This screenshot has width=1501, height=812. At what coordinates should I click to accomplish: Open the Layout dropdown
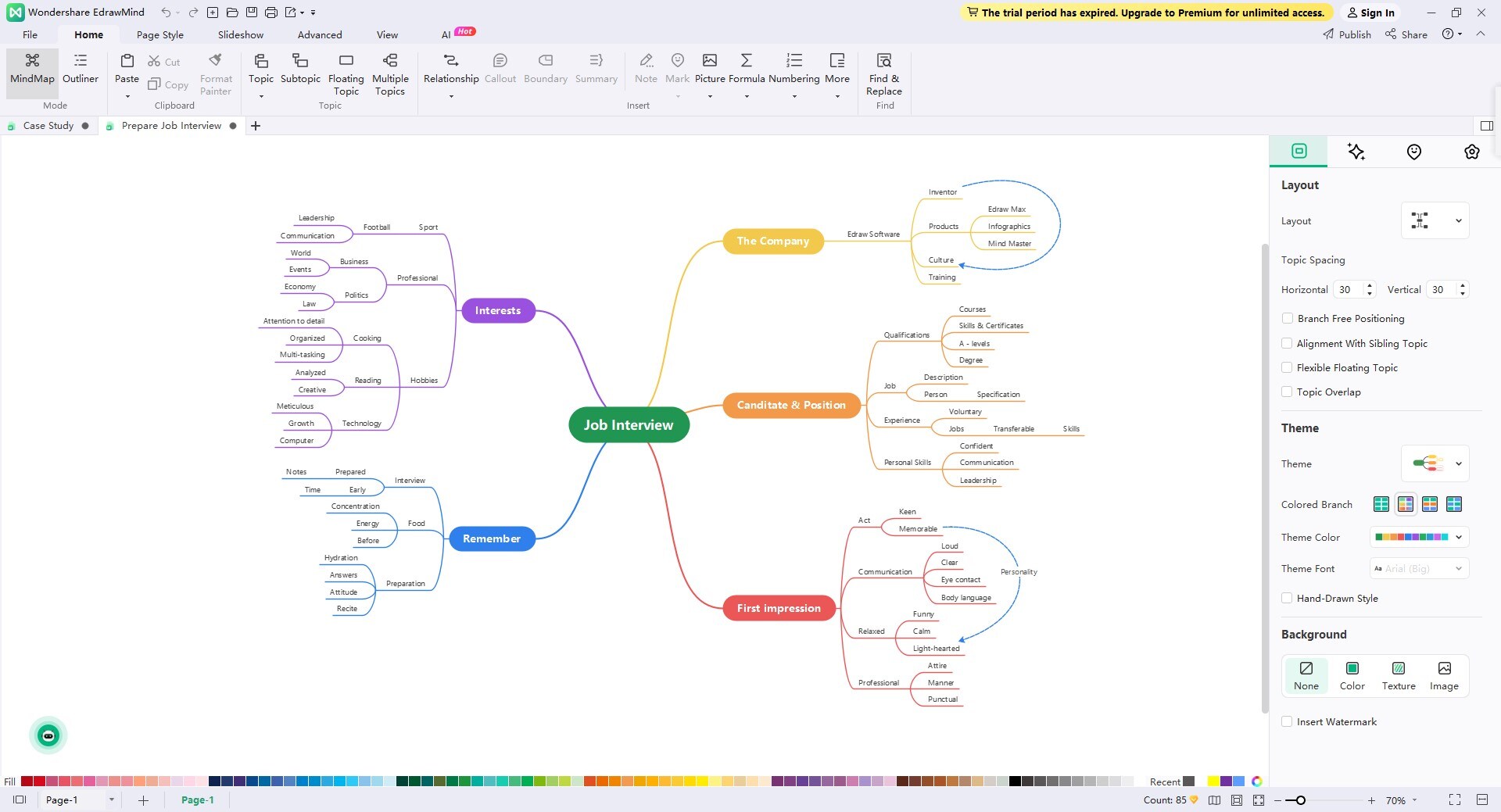(1435, 220)
